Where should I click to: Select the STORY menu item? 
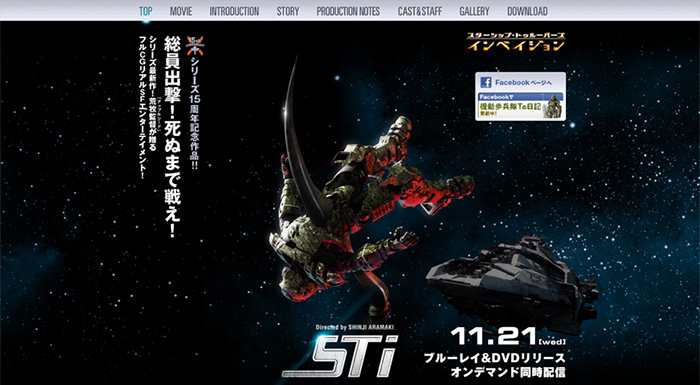[x=288, y=11]
